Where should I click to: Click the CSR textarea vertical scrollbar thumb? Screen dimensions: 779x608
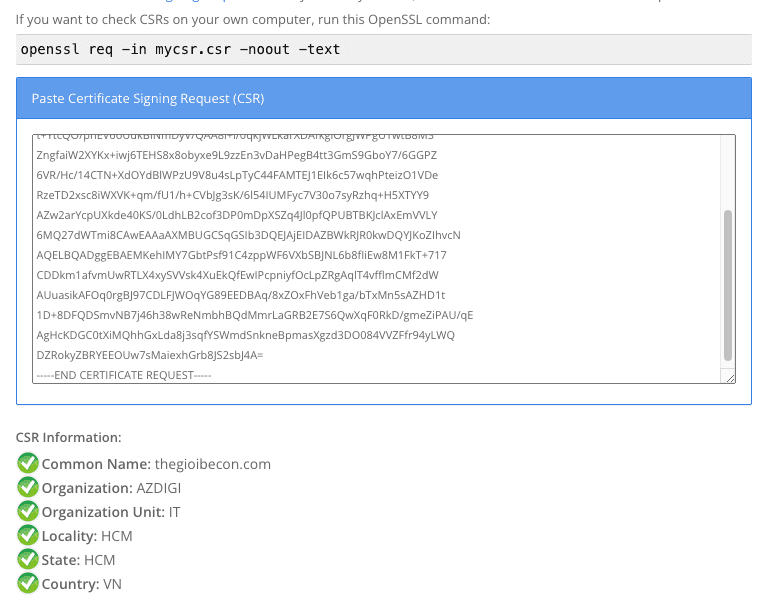[728, 286]
